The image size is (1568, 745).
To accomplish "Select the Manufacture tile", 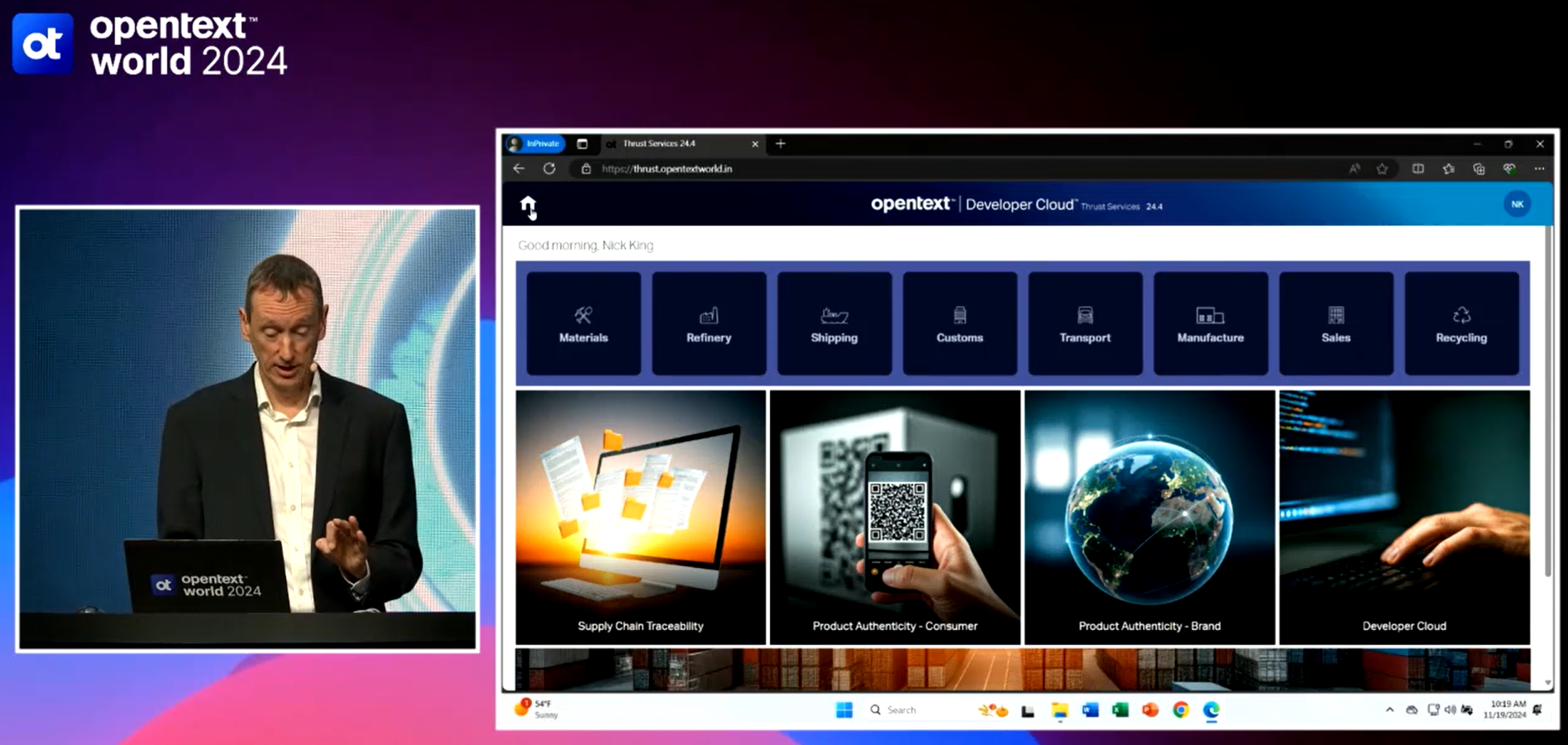I will pos(1210,323).
